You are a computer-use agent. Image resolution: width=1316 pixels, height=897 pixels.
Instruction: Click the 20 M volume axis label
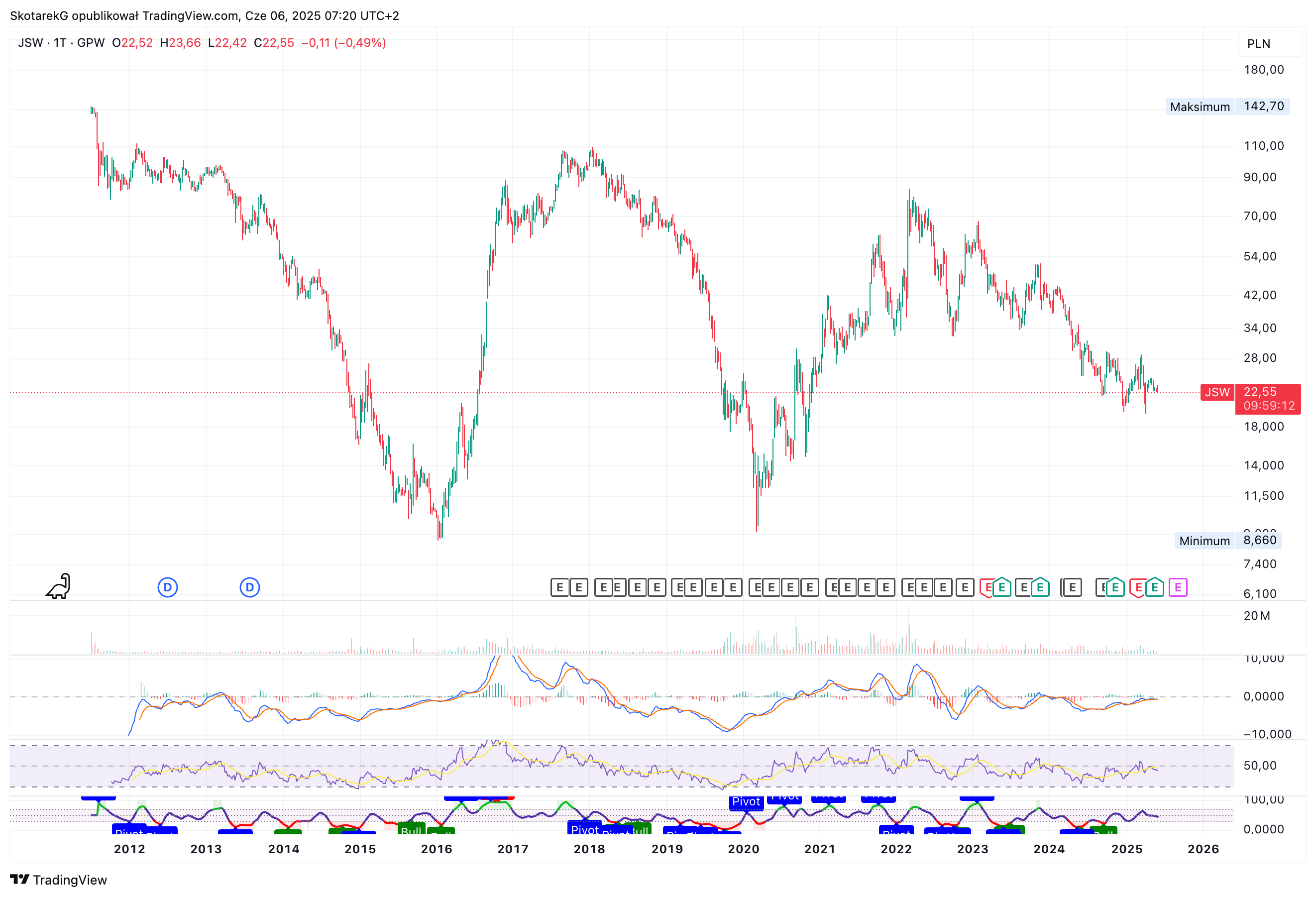[1257, 616]
